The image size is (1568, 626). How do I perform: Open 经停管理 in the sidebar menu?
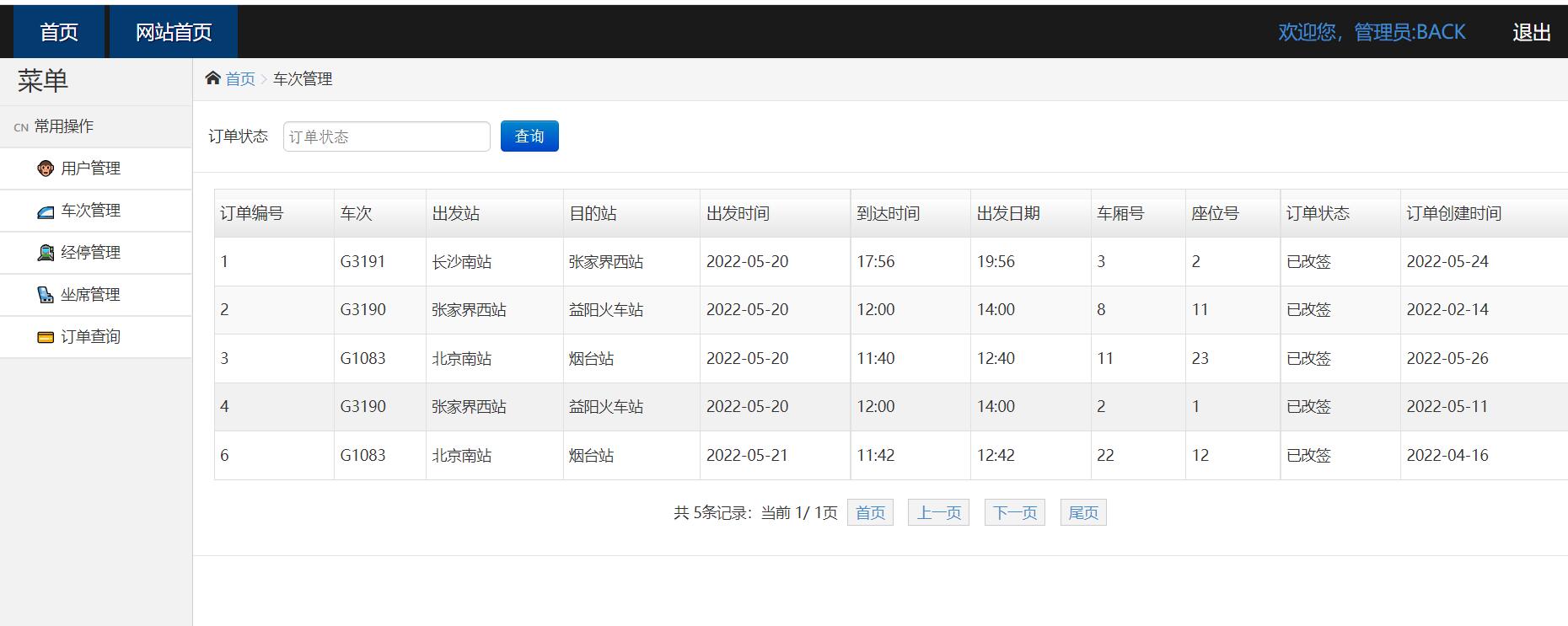click(96, 253)
